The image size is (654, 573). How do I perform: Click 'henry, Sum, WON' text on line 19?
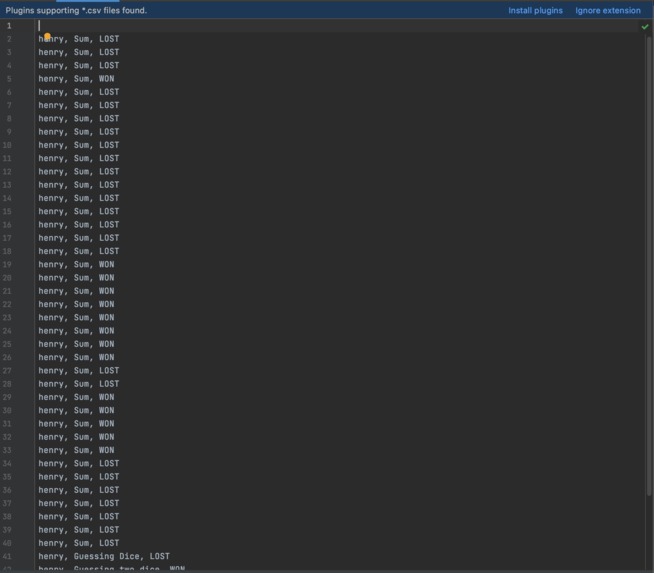point(76,264)
